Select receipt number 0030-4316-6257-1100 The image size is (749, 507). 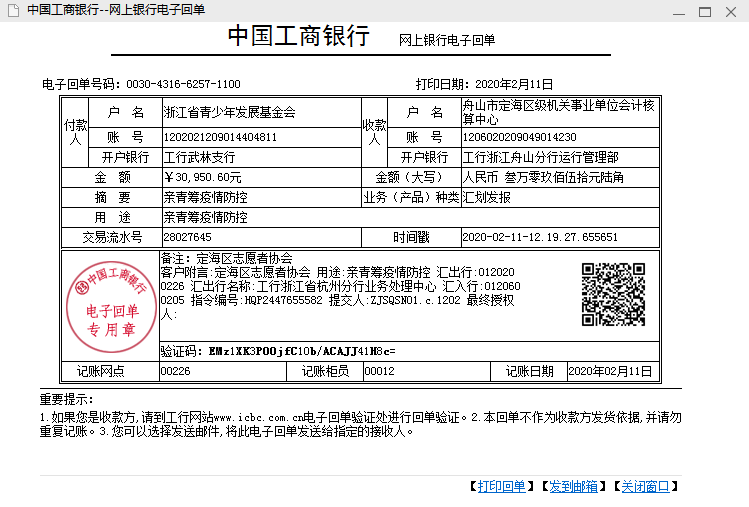pos(183,84)
